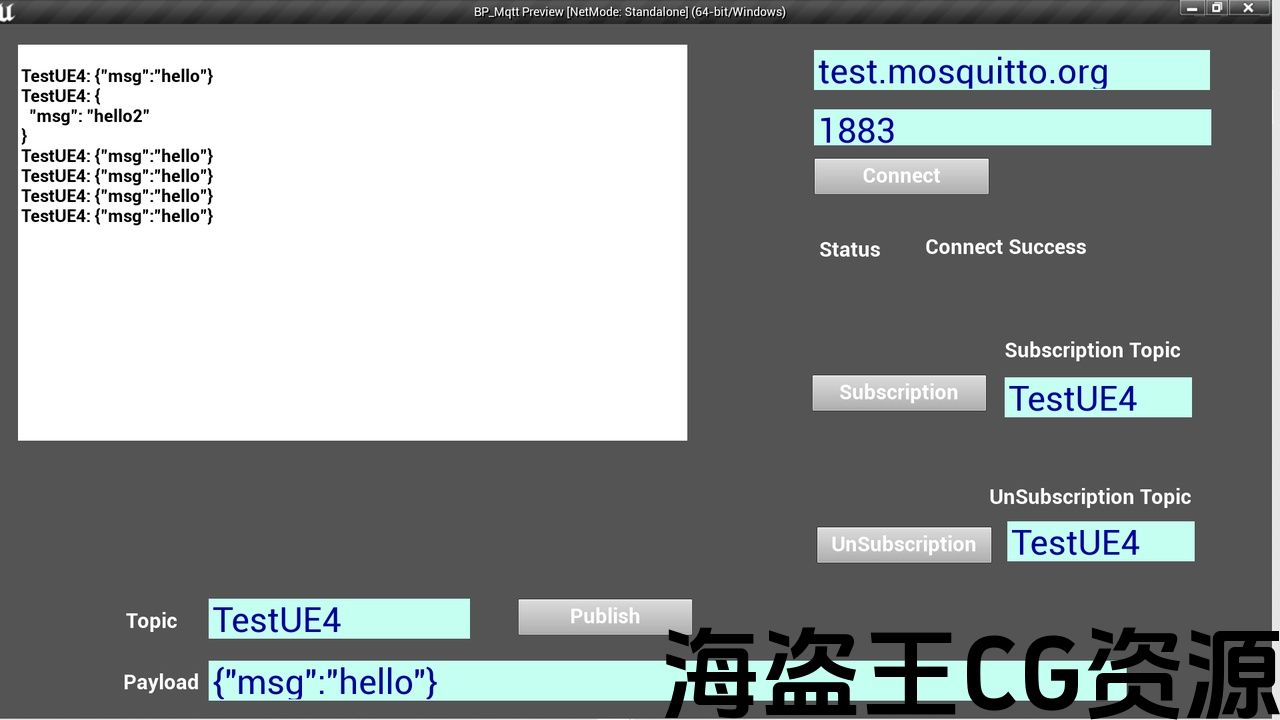Click the BP_Mqtt Preview title bar text
Viewport: 1280px width, 720px height.
tap(629, 12)
